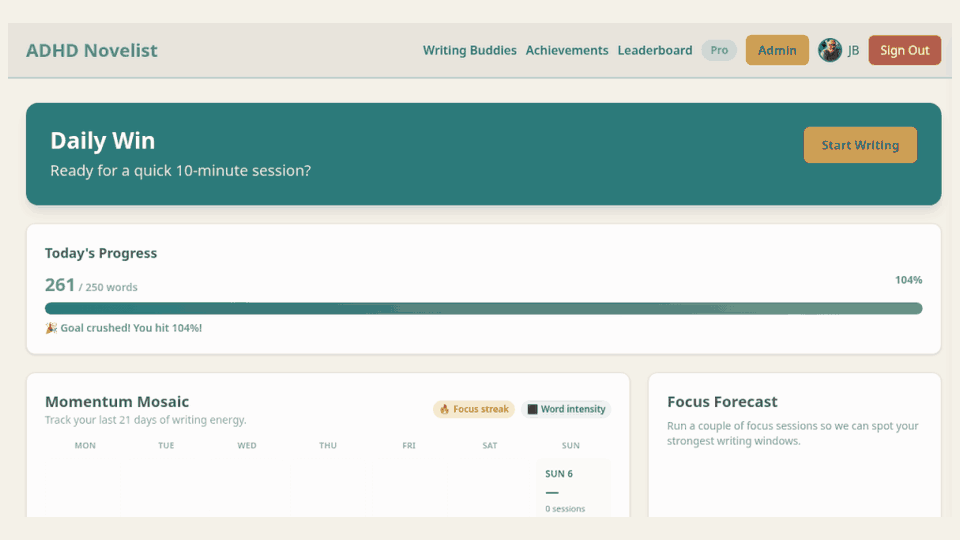Click the flame icon in Focus streak
960x540 pixels.
coord(444,409)
